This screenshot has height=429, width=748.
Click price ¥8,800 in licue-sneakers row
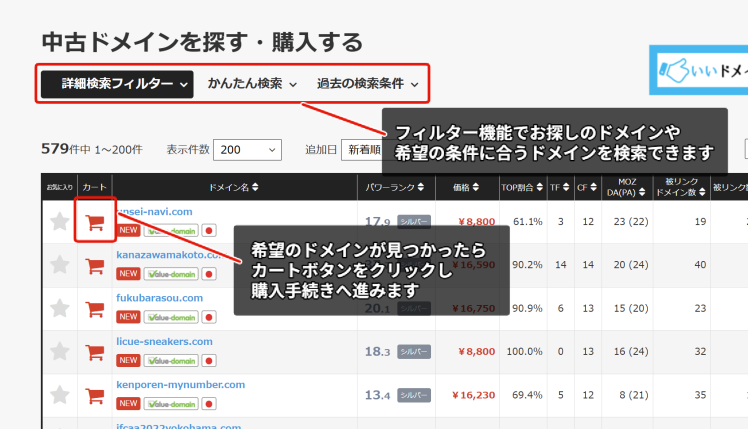(x=476, y=352)
